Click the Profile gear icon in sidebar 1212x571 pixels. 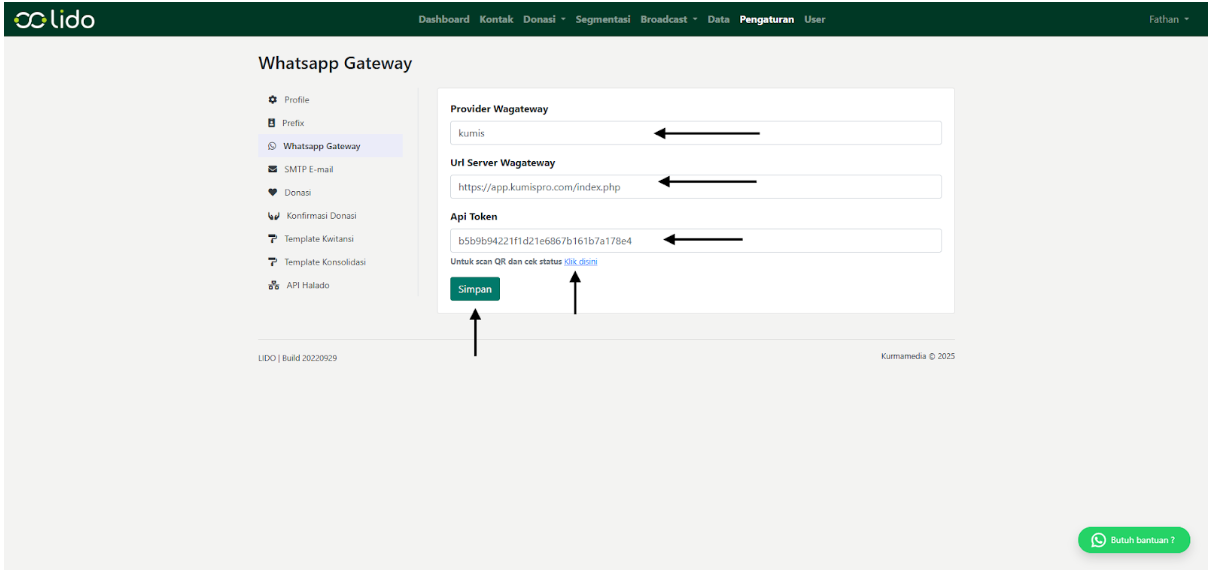(272, 100)
